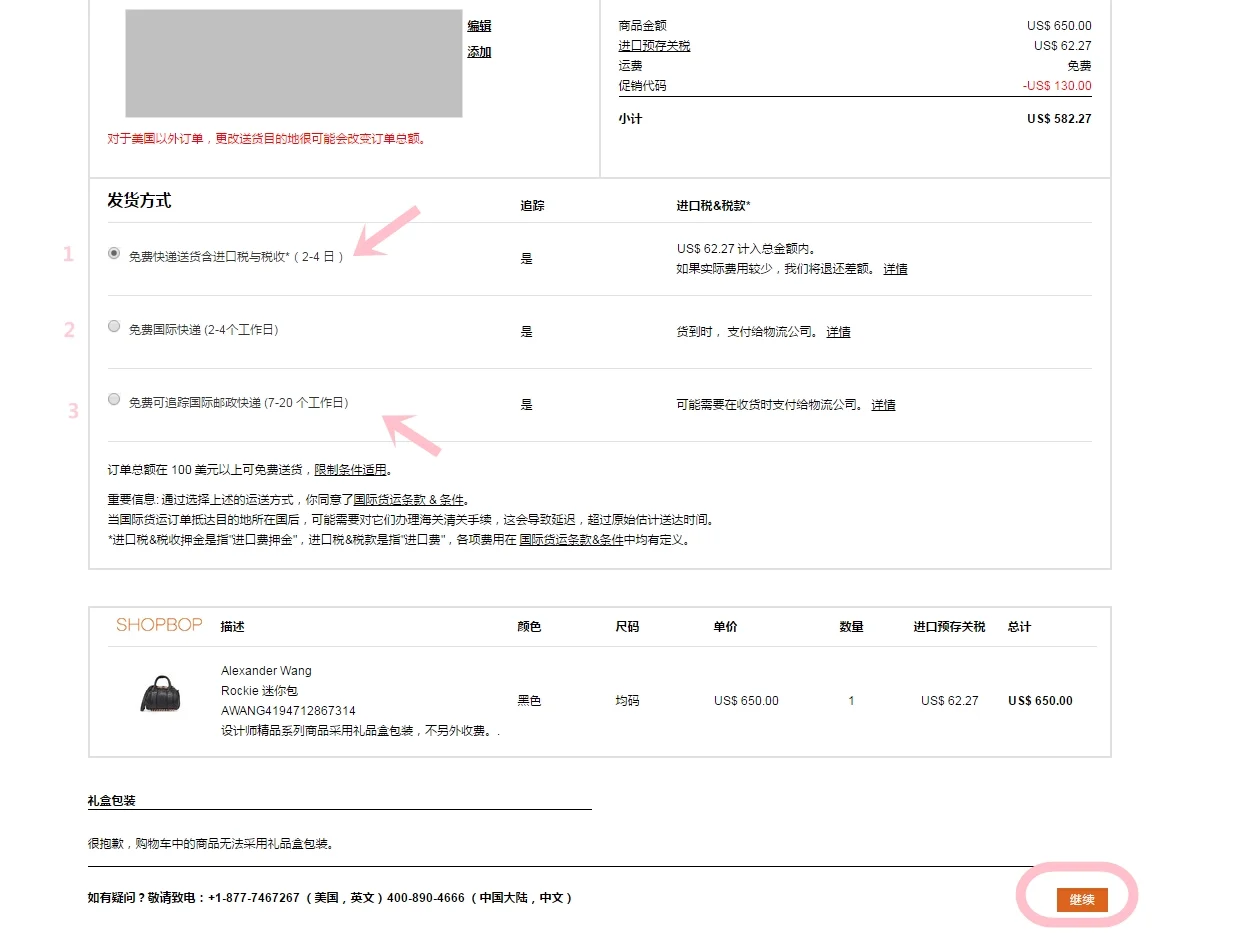Click the 添加 link beside the address

click(x=479, y=52)
